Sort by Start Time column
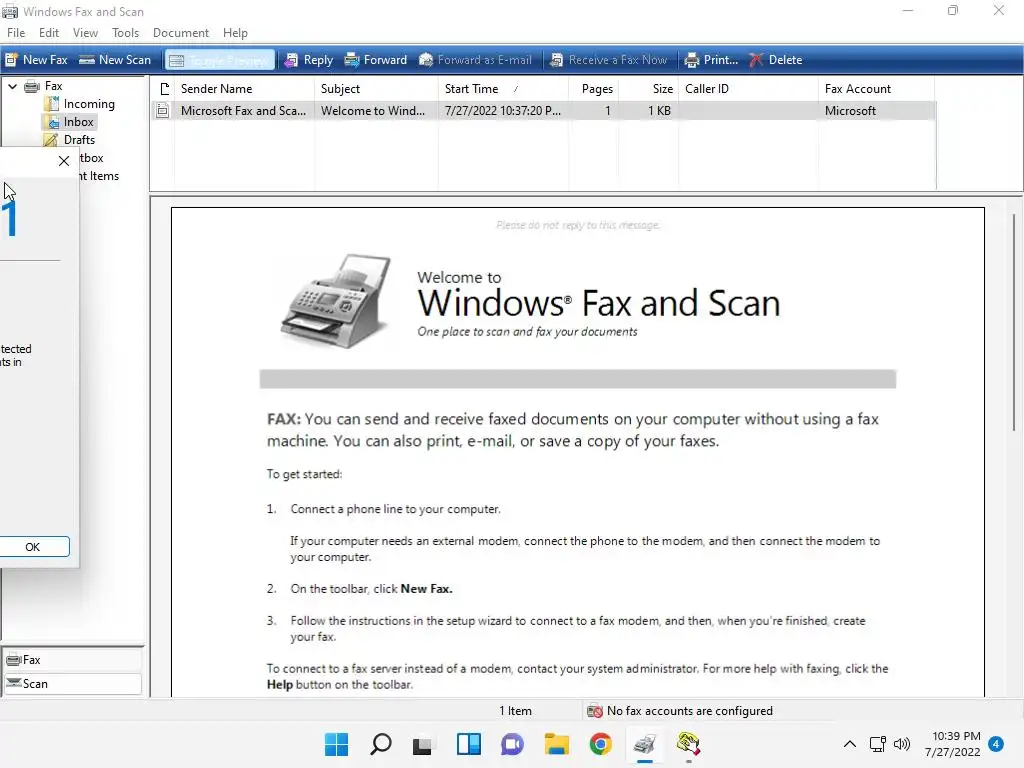This screenshot has width=1024, height=768. coord(503,89)
